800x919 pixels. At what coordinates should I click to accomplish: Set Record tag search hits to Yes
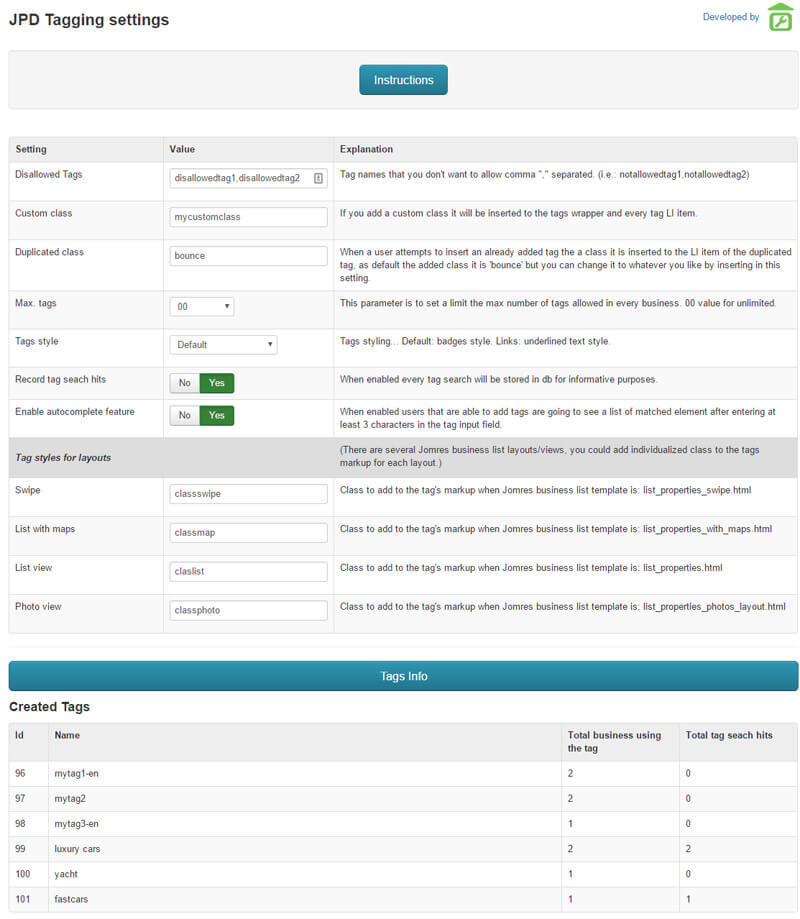(217, 383)
